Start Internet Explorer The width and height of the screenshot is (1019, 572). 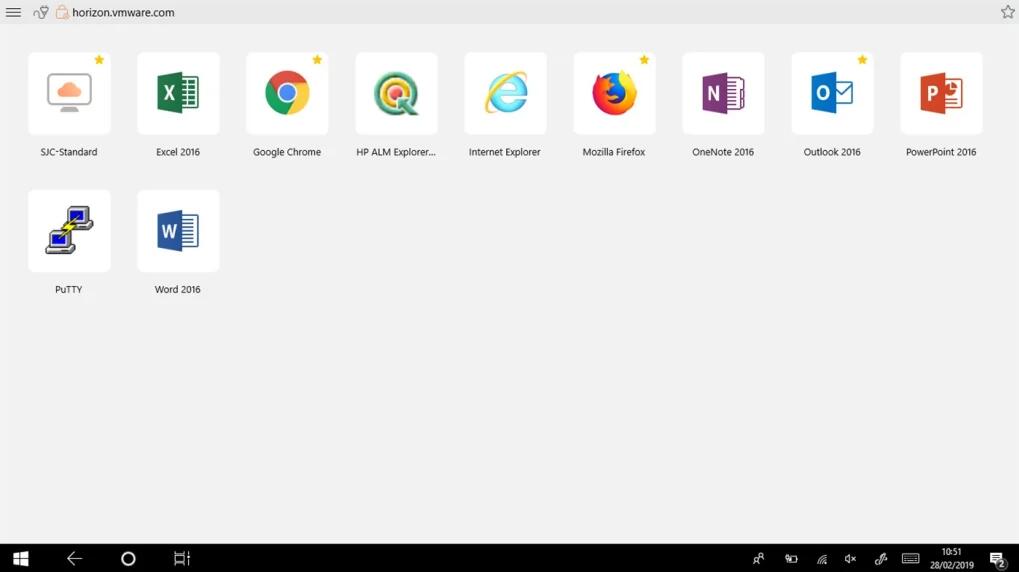tap(505, 94)
